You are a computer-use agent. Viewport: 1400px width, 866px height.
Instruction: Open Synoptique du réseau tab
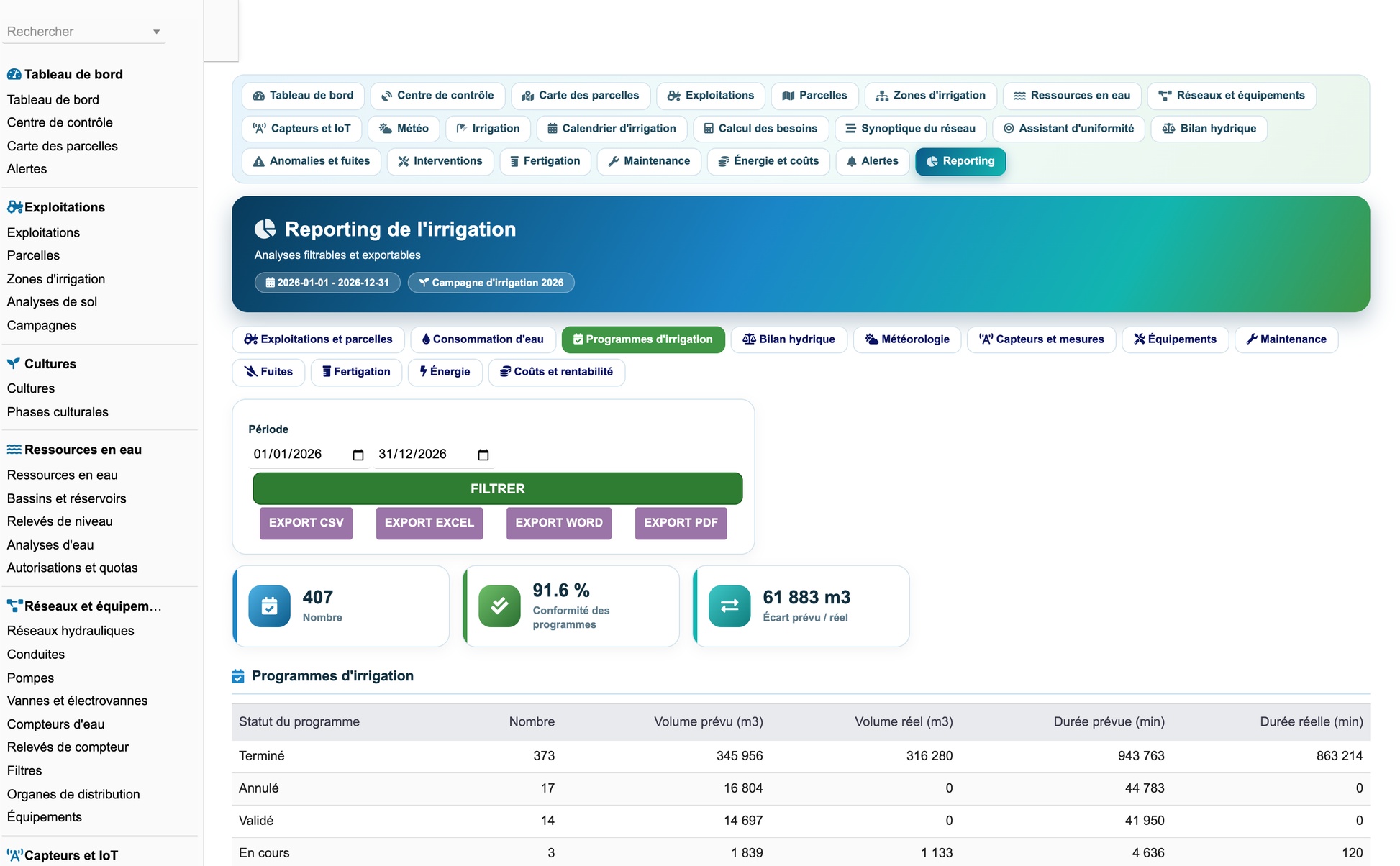910,129
